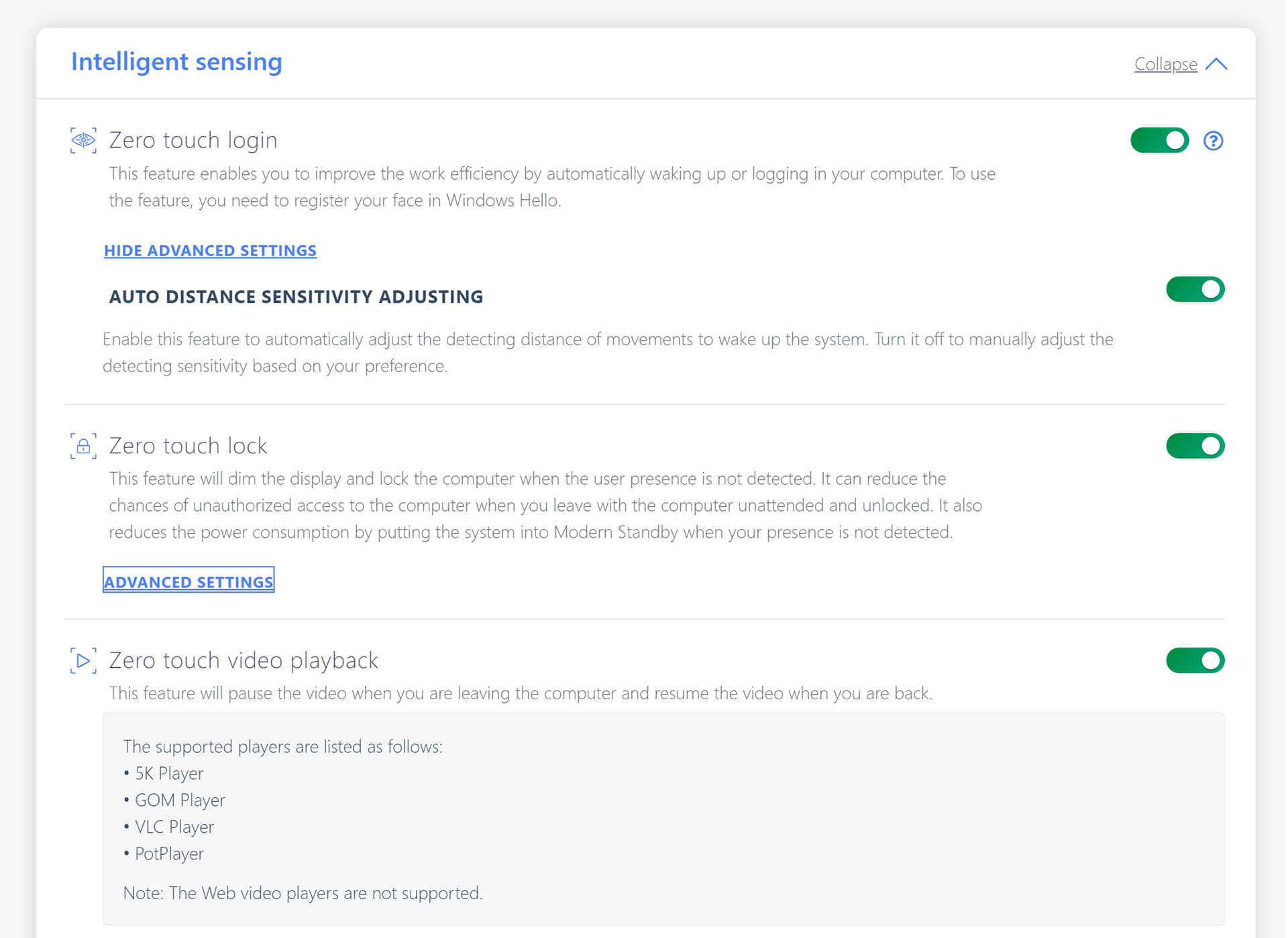Click the Web video players note text
Image resolution: width=1288 pixels, height=938 pixels.
pos(303,893)
